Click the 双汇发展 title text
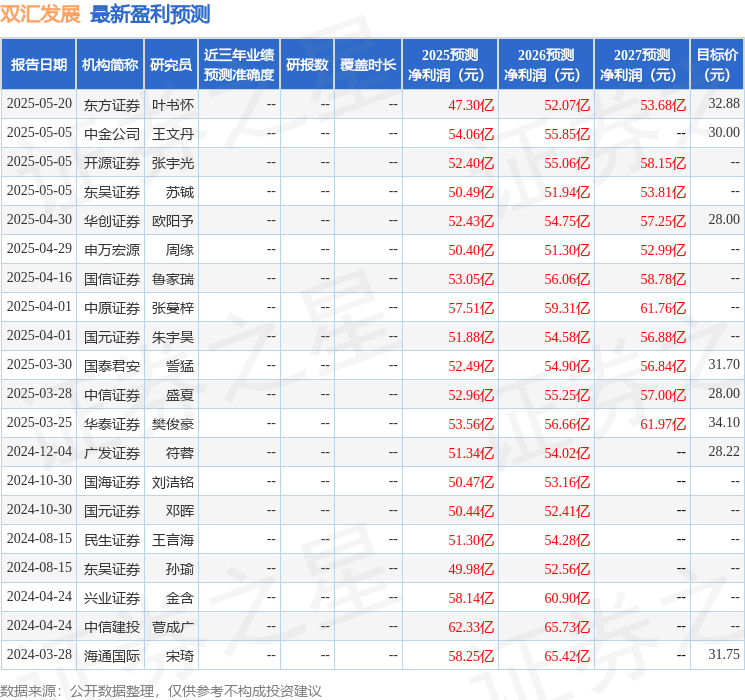 pyautogui.click(x=40, y=14)
